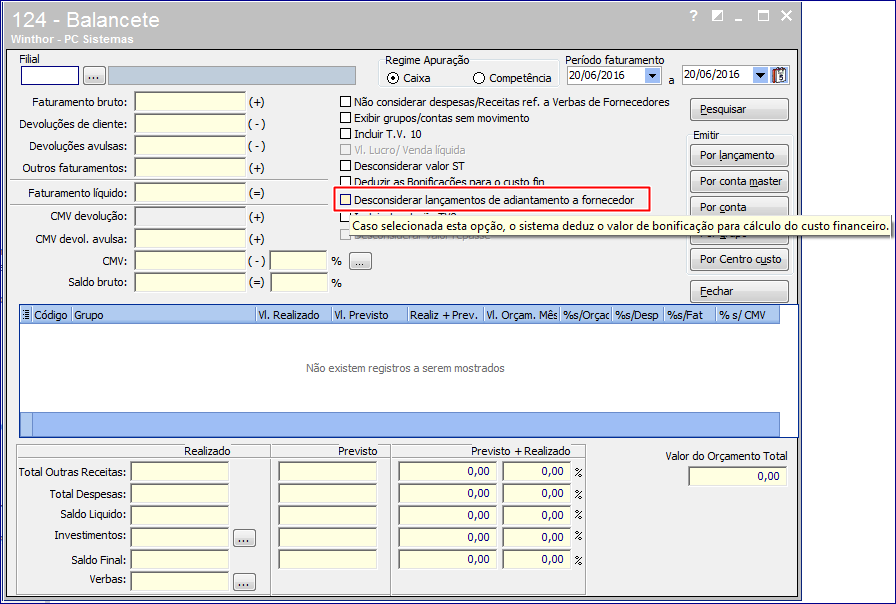896x604 pixels.
Task: Emit report Por Centro custo
Action: 739,259
